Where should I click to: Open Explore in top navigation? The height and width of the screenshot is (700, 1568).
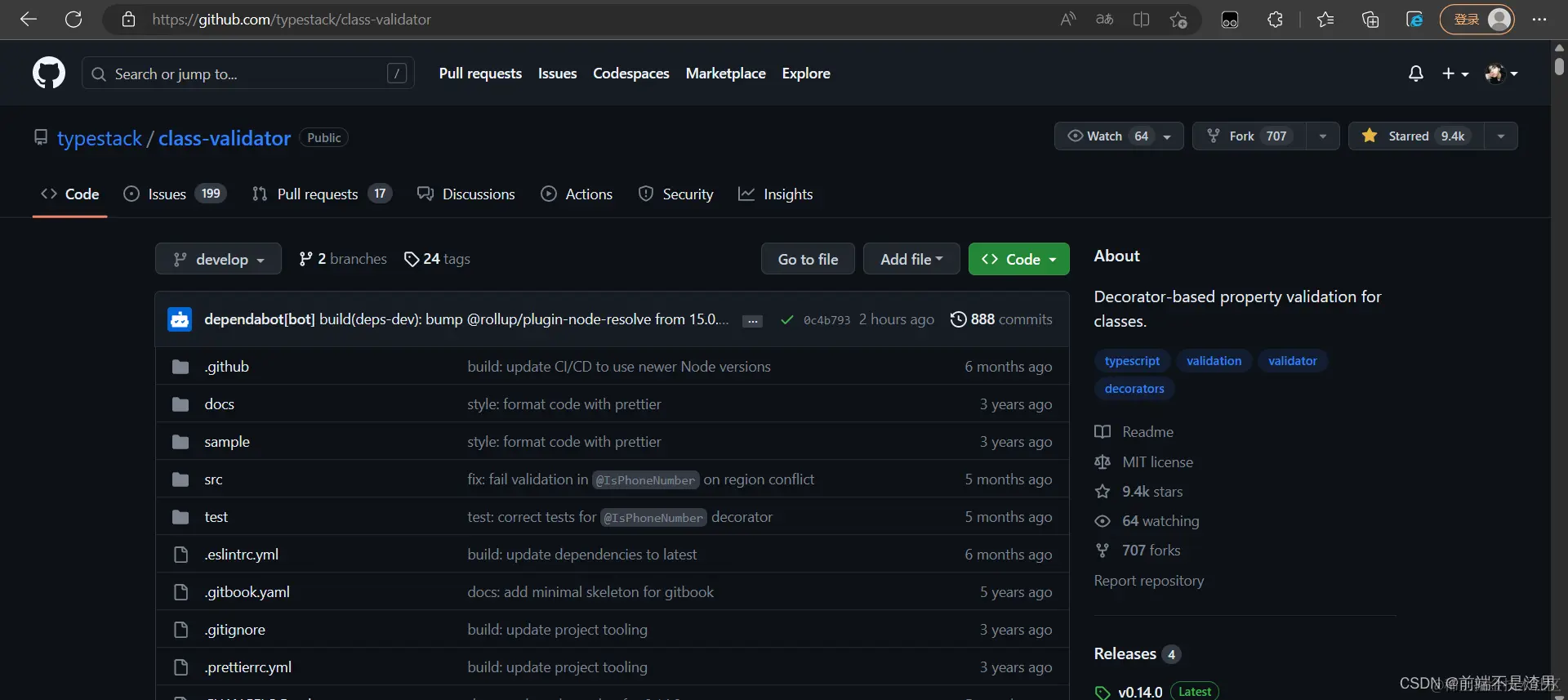(x=806, y=74)
